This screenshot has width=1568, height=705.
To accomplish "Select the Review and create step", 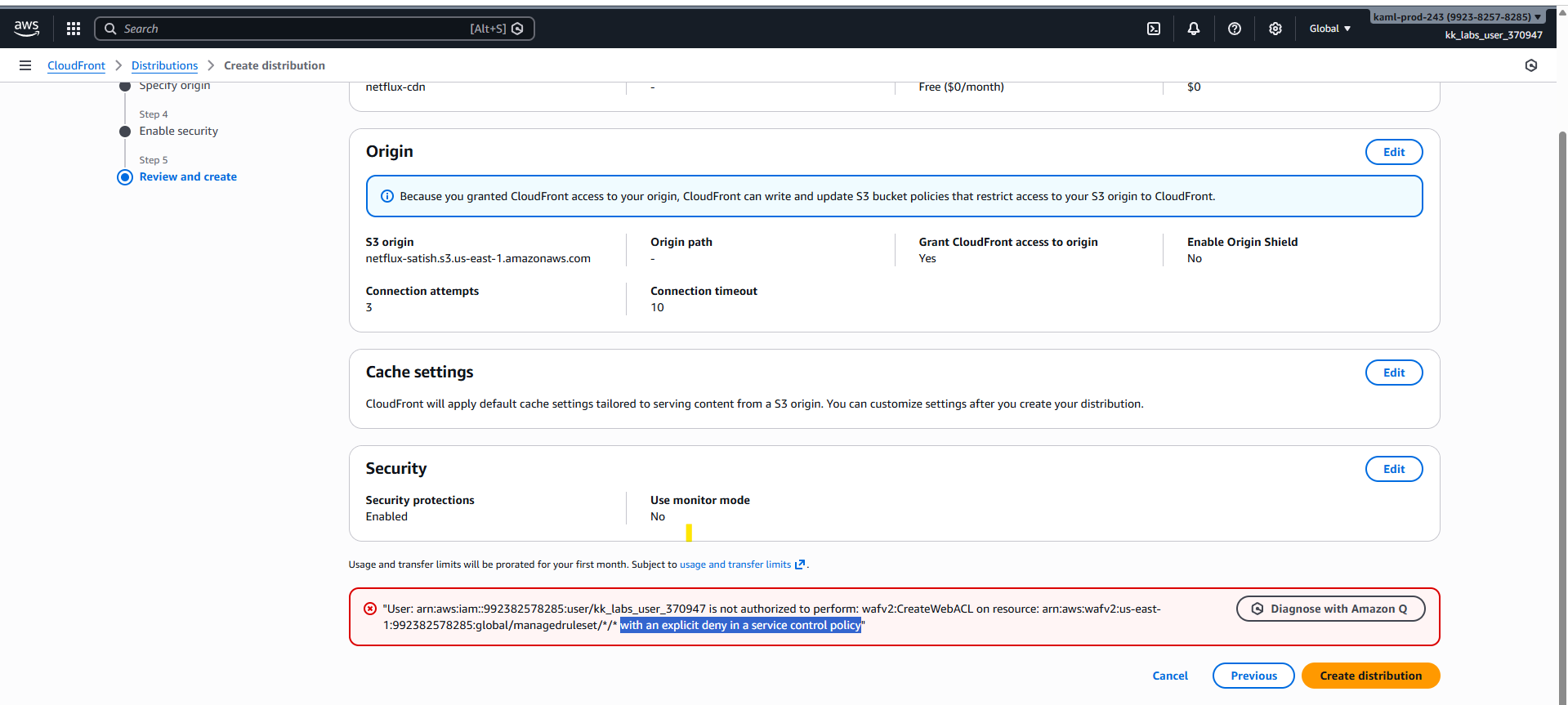I will point(188,177).
